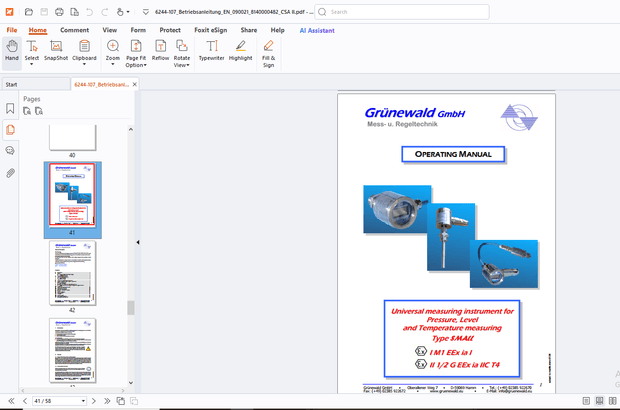Select the thumbnail below page 42
Image resolution: width=620 pixels, height=410 pixels.
72,350
